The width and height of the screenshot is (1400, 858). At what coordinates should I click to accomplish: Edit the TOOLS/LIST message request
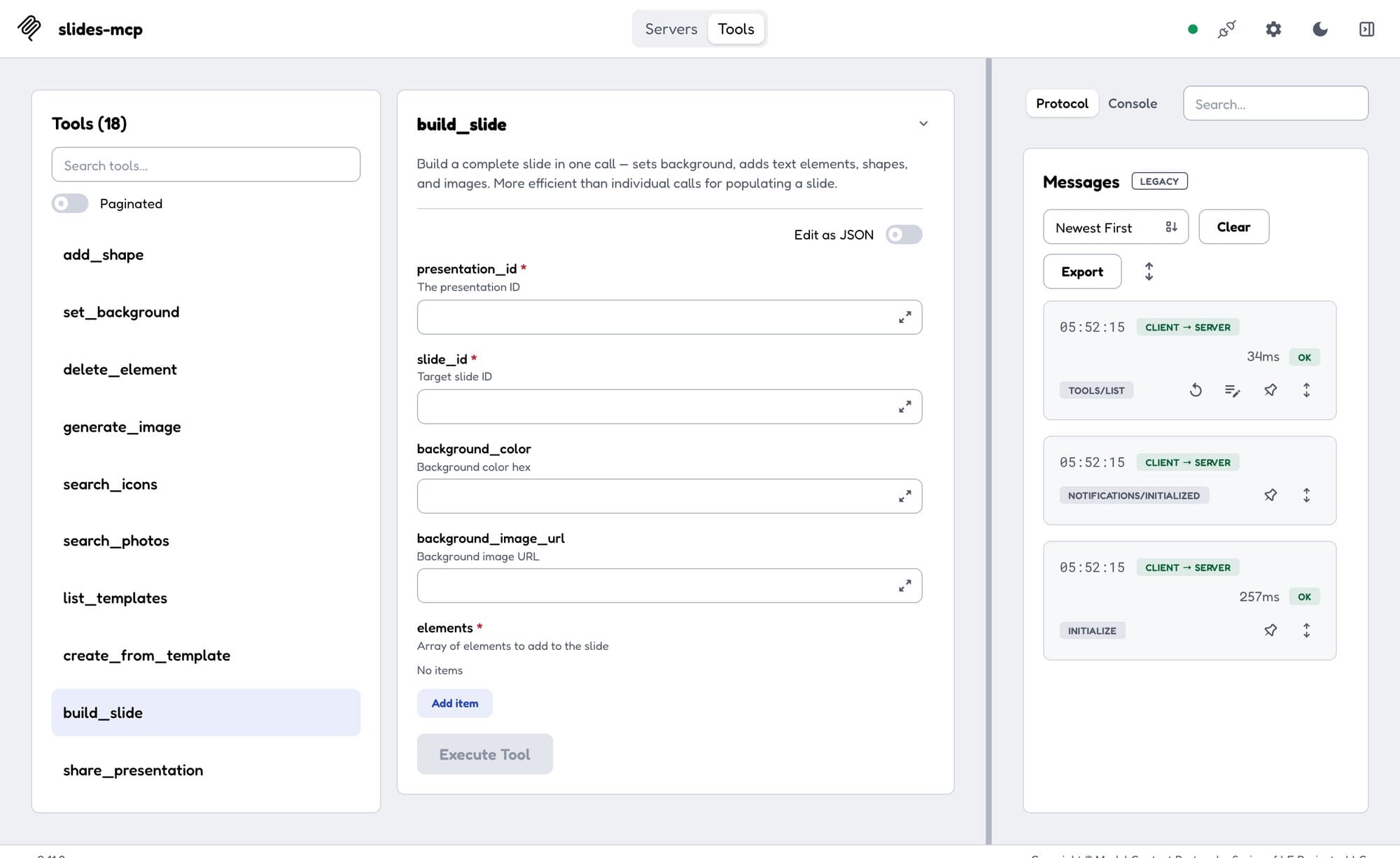coord(1233,390)
